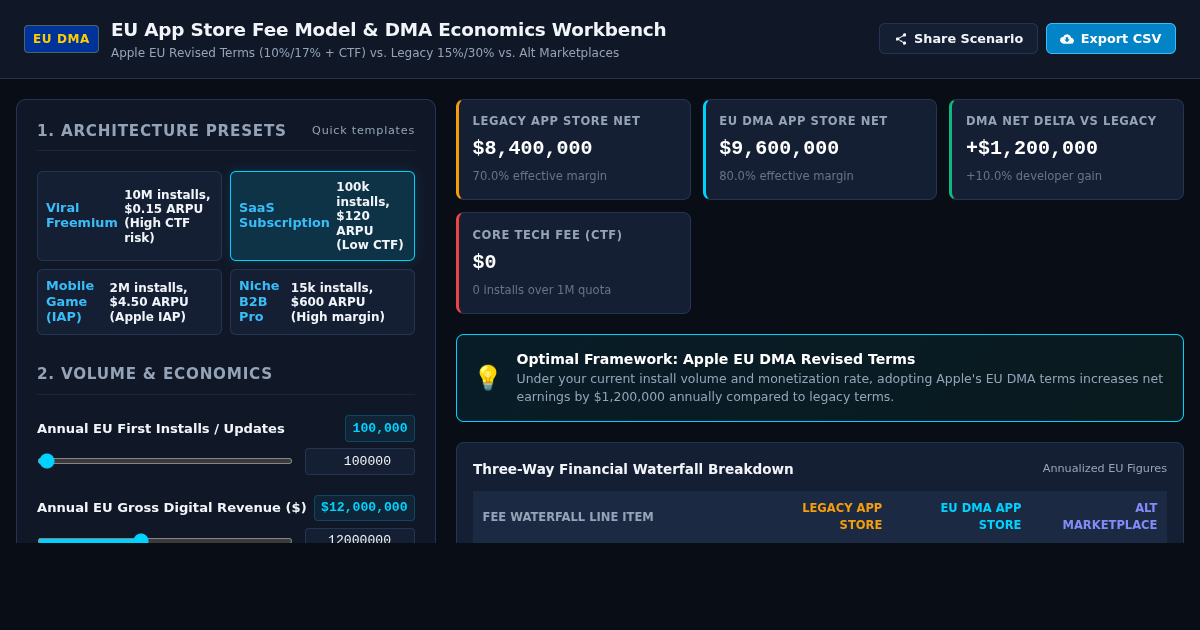Click the Three-Way Financial Waterfall Breakdown title
This screenshot has height=630, width=1200.
pos(633,469)
